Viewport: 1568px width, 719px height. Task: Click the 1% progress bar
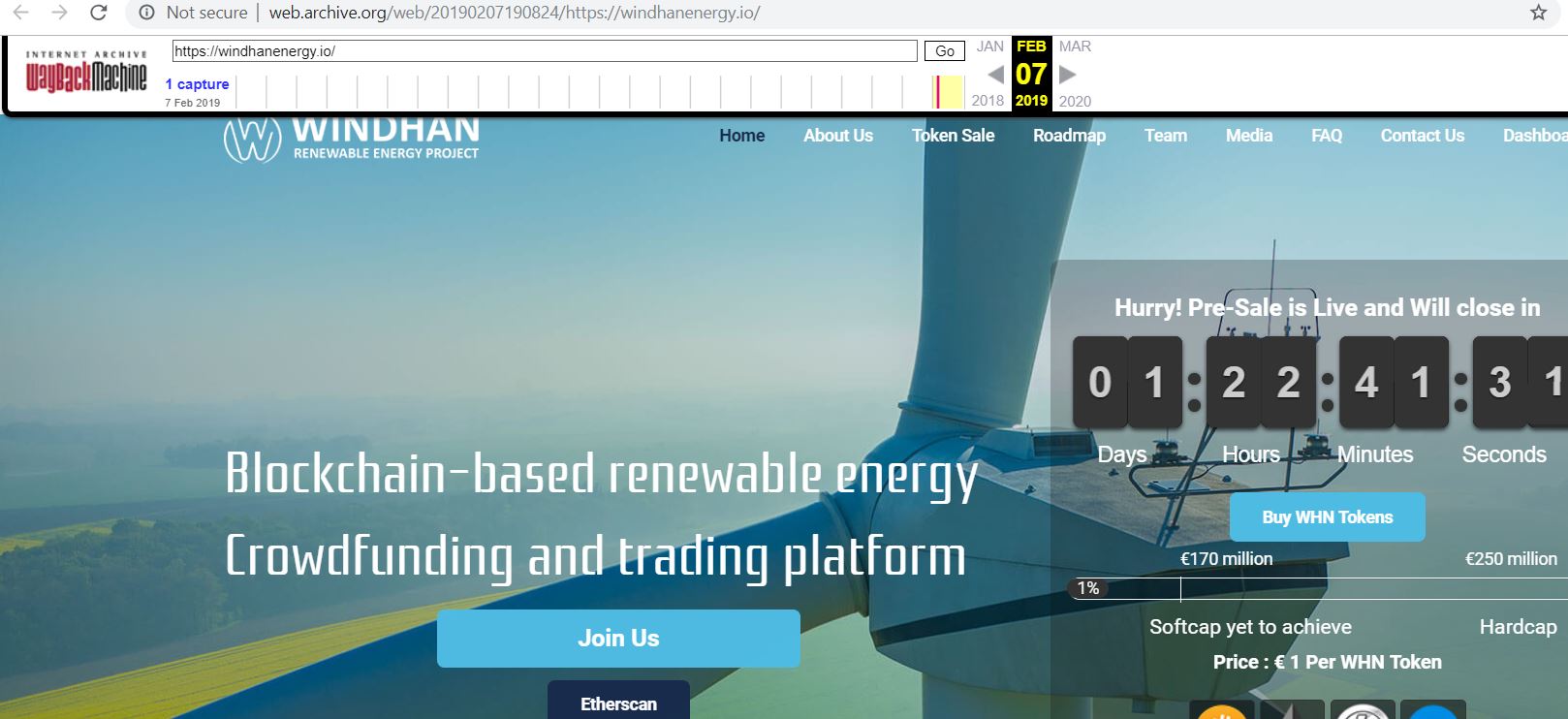(x=1318, y=588)
